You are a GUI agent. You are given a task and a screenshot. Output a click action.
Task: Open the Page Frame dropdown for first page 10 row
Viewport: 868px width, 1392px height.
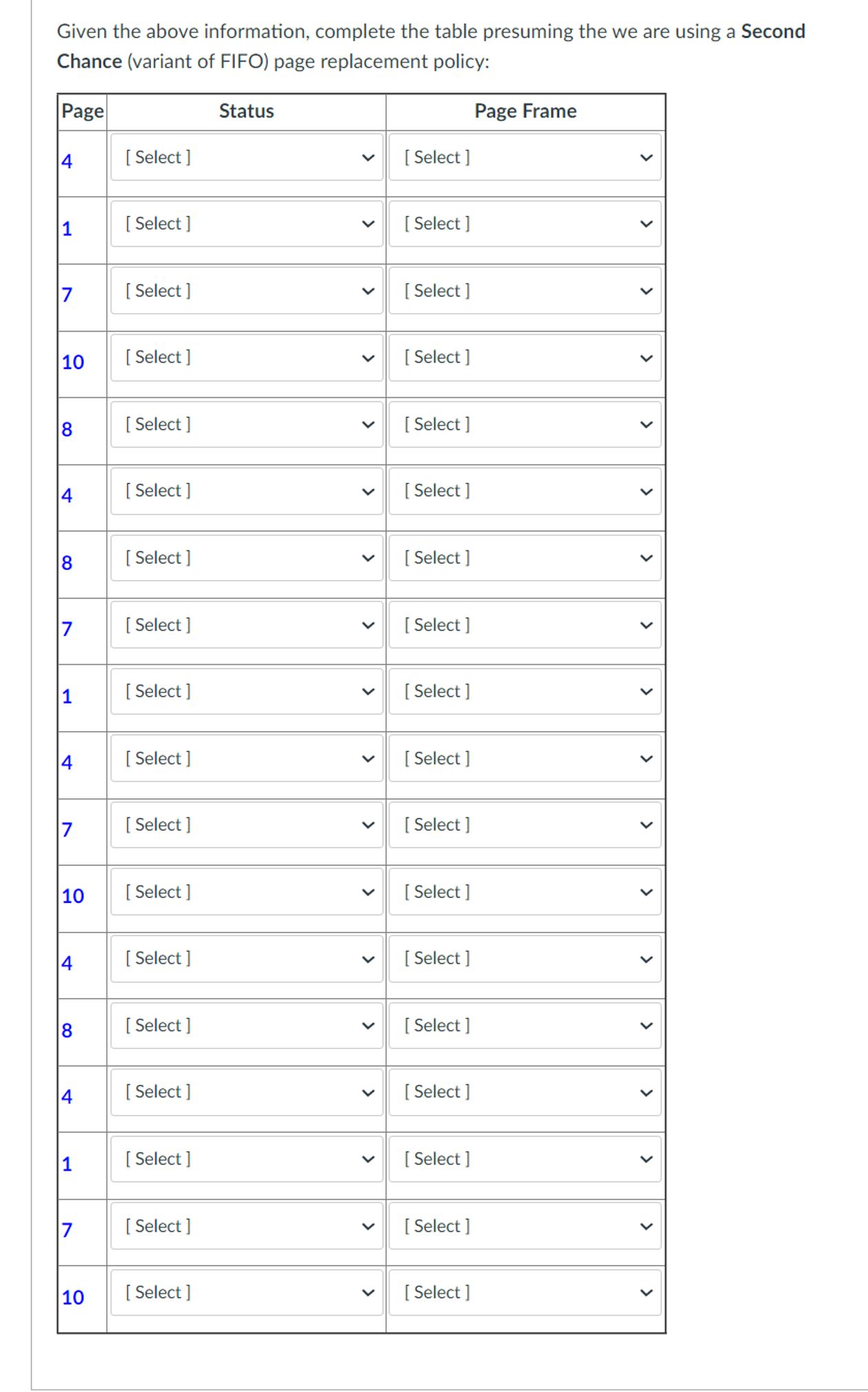point(525,357)
